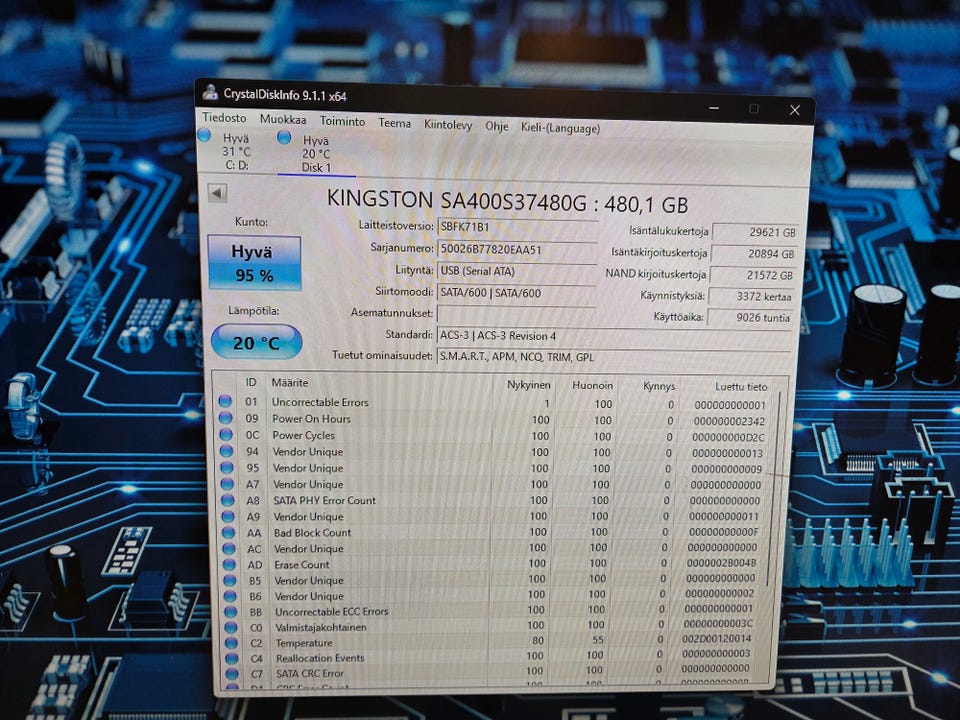
Task: Click the Luettu tieto column header
Action: click(x=741, y=386)
